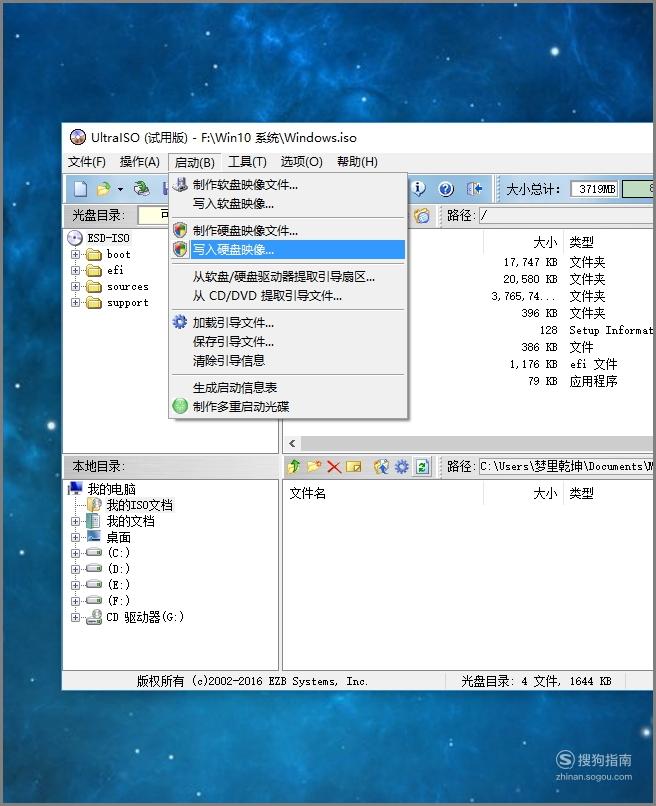The height and width of the screenshot is (806, 656).
Task: Click the Exit door icon in toolbar
Action: tap(474, 189)
